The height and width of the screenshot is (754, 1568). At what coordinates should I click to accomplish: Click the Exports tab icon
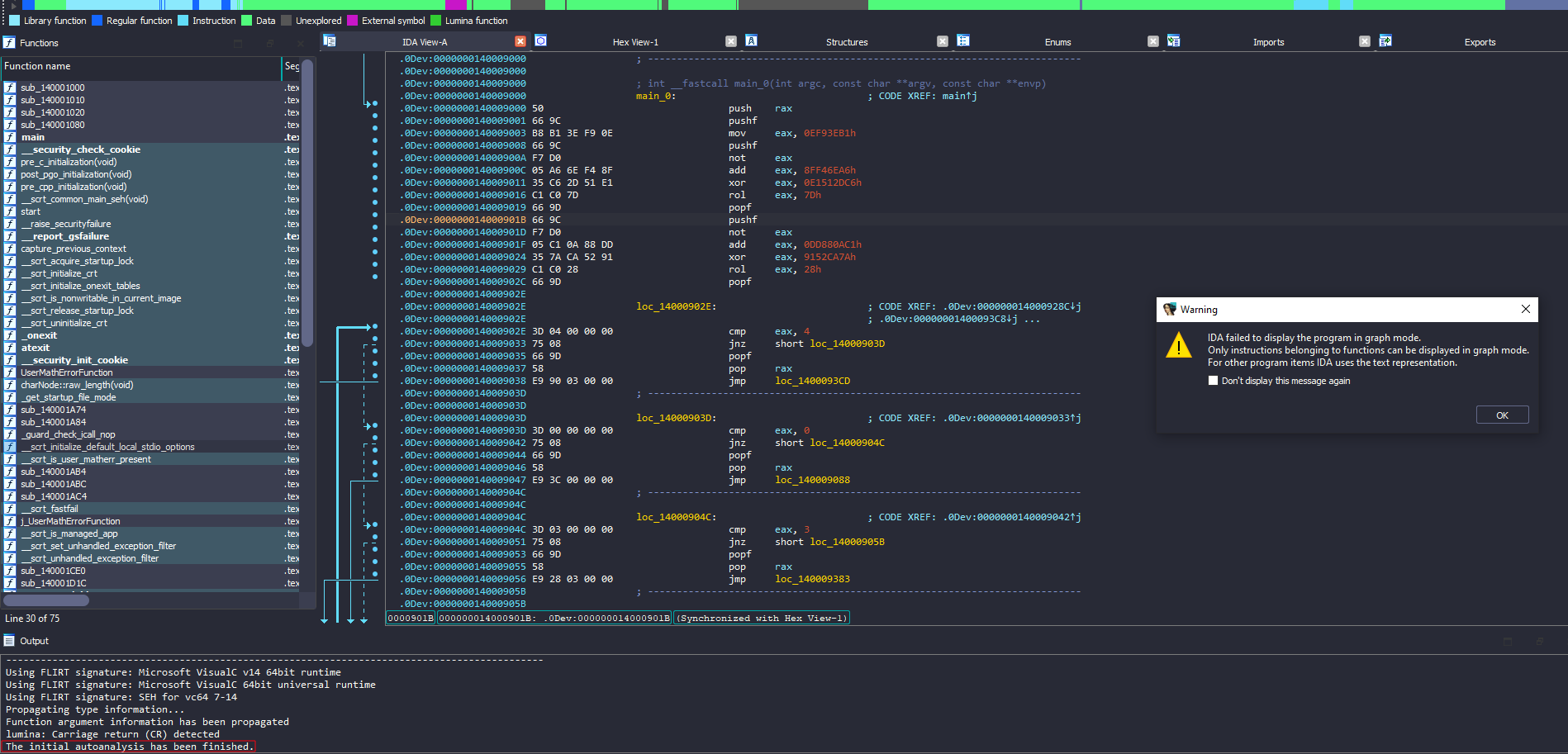pos(1385,41)
